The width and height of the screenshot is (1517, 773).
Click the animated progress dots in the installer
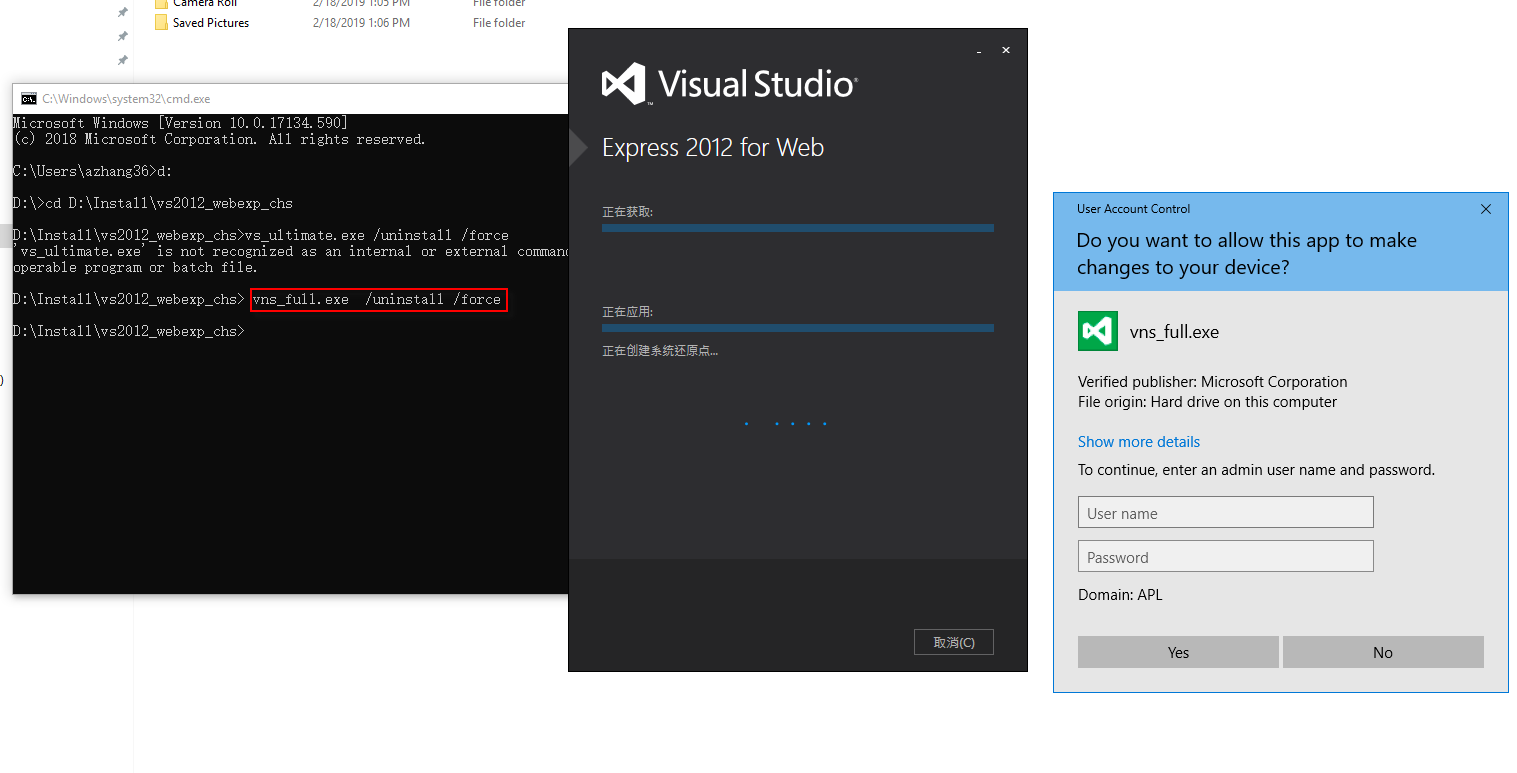click(x=785, y=423)
